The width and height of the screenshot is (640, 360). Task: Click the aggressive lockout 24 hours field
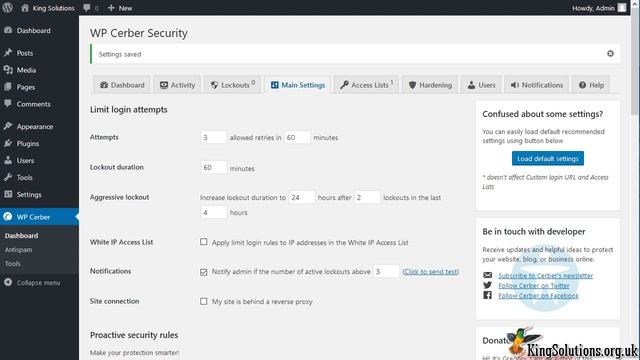click(302, 197)
